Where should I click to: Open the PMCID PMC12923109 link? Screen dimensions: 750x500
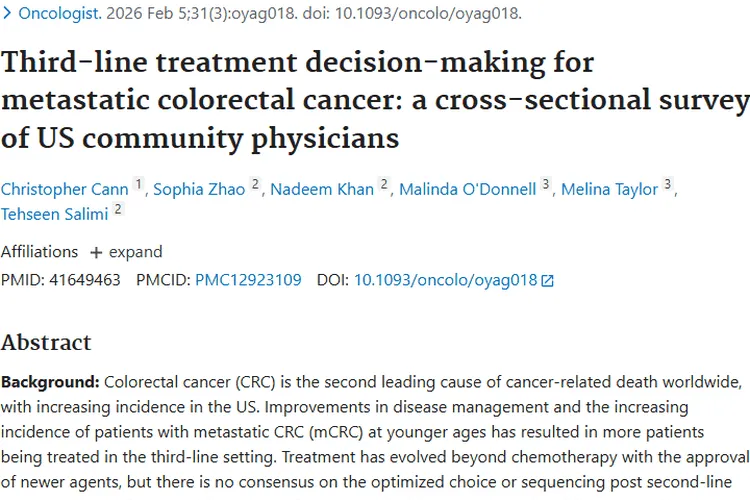248,280
